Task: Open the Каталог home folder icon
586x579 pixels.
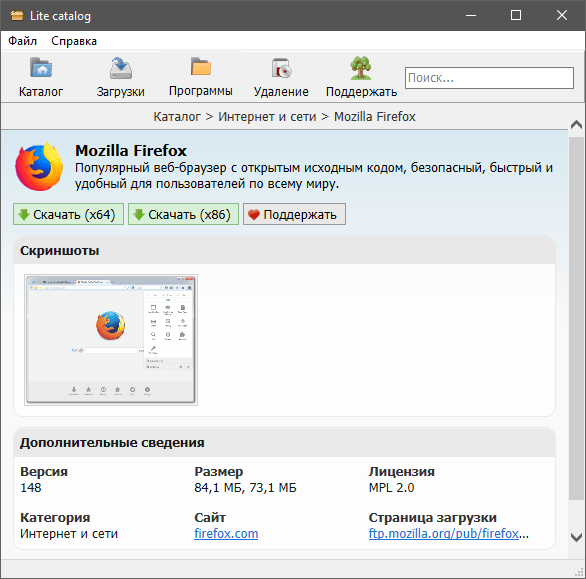Action: (41, 68)
